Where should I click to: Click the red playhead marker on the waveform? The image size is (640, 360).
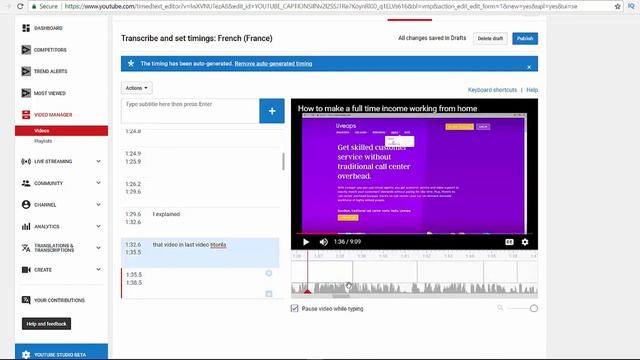point(307,291)
